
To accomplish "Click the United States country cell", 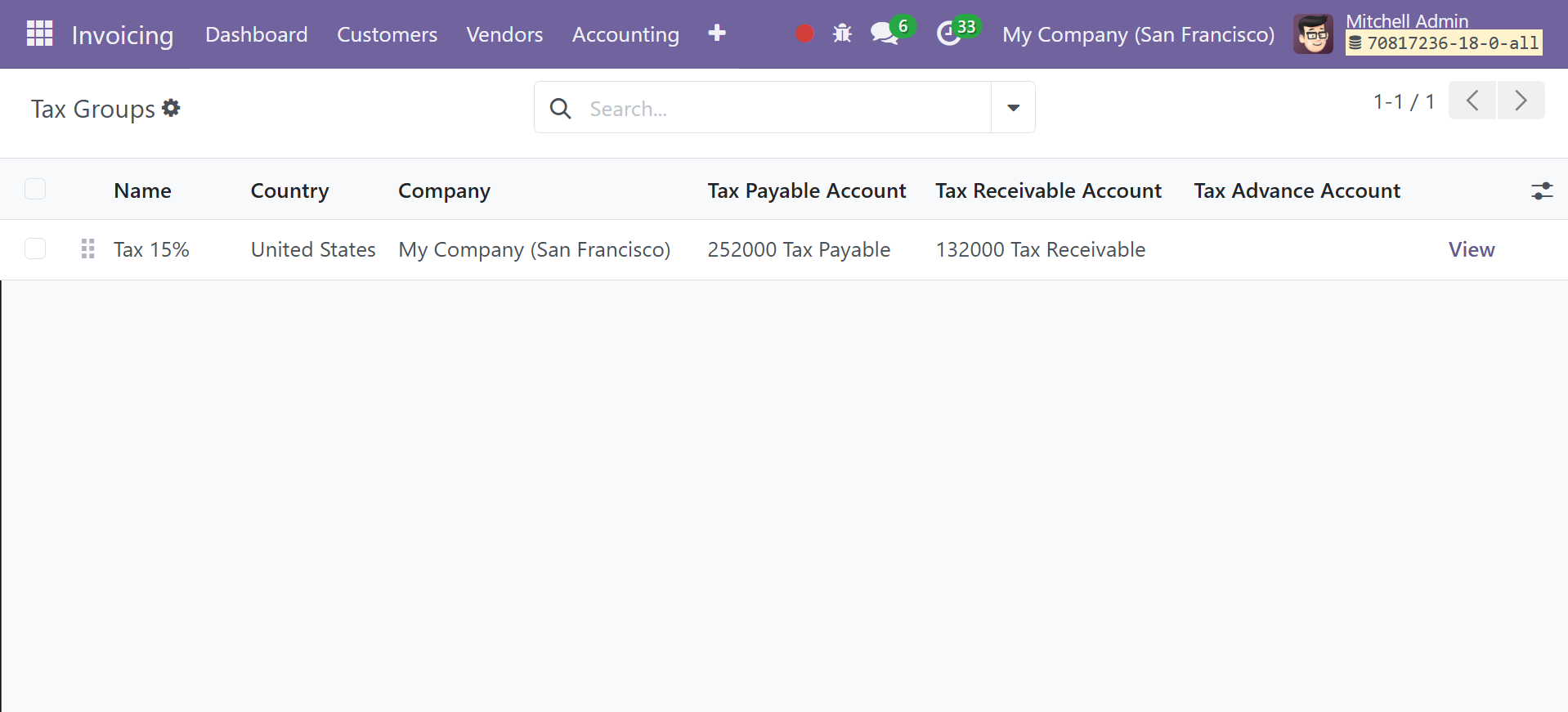I will [313, 249].
